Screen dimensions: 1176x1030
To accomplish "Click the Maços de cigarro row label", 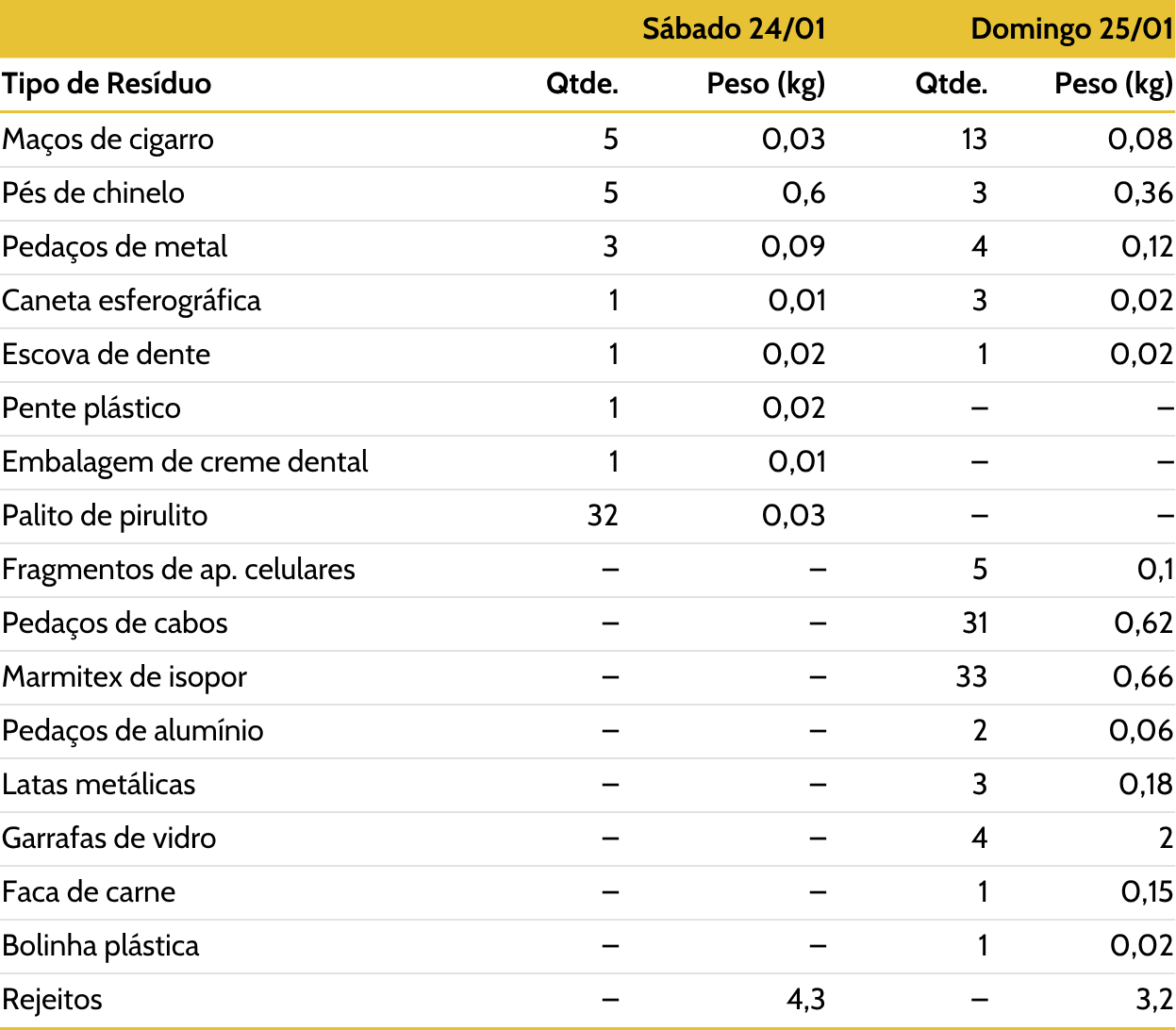I will click(x=108, y=140).
